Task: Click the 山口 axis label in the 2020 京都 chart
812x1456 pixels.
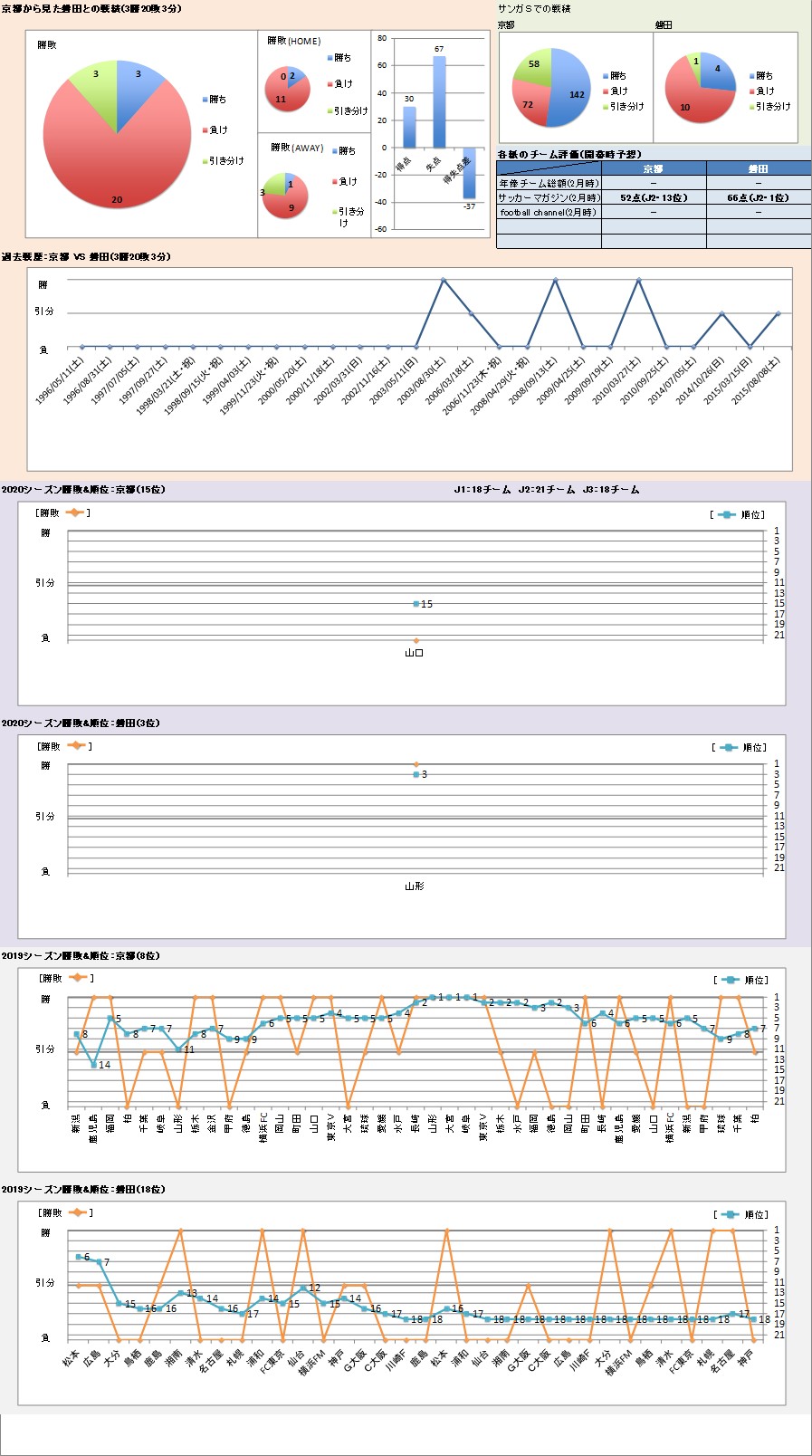Action: click(414, 652)
